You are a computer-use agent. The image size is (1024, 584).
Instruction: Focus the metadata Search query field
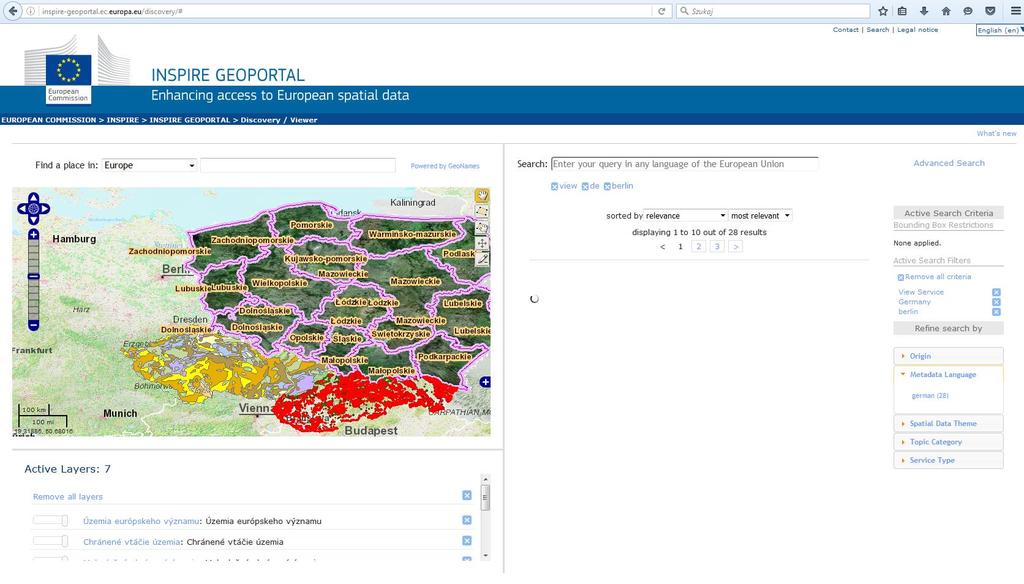pyautogui.click(x=684, y=164)
